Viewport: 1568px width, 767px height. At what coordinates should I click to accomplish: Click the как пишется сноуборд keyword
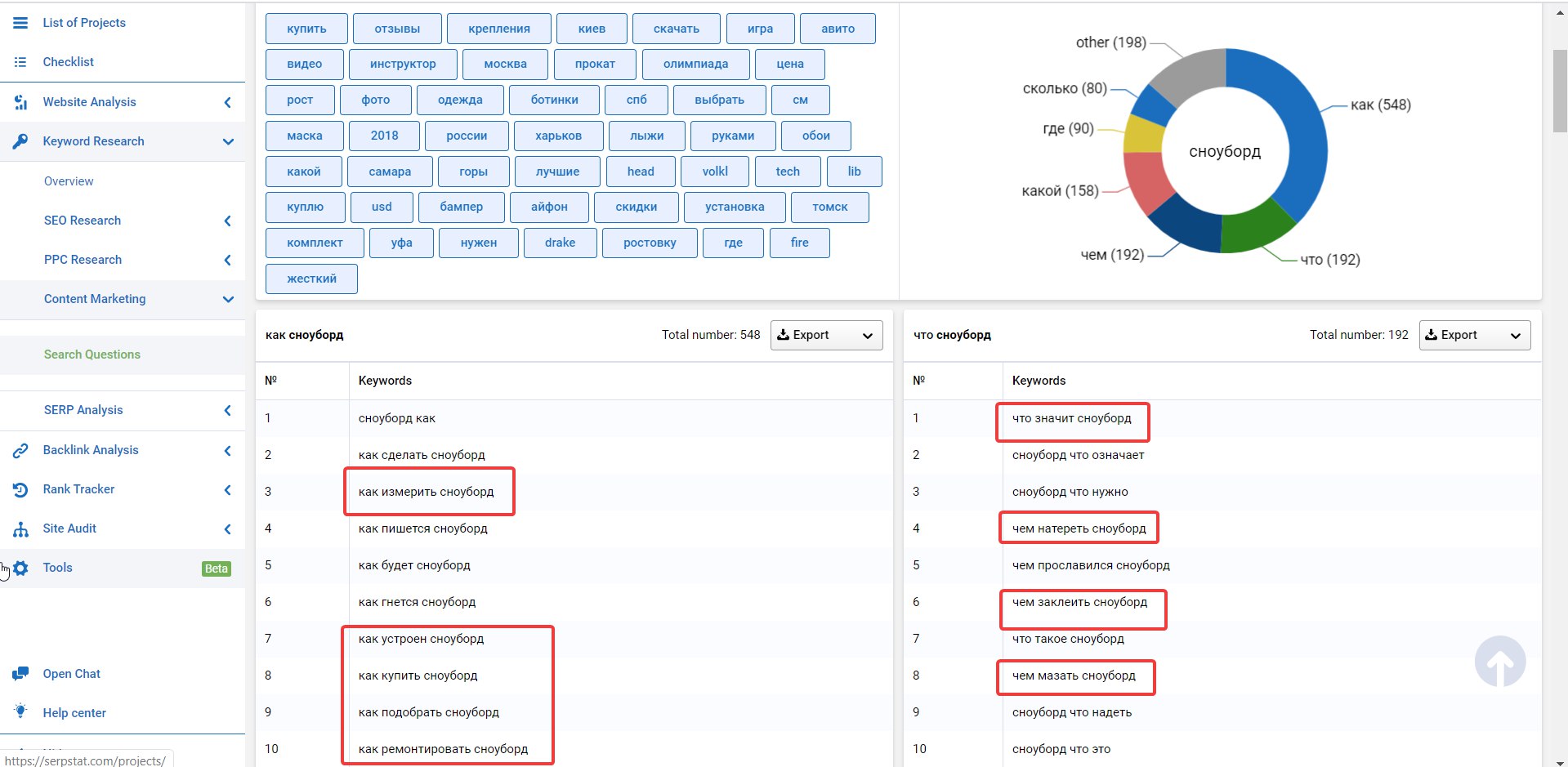pyautogui.click(x=422, y=528)
